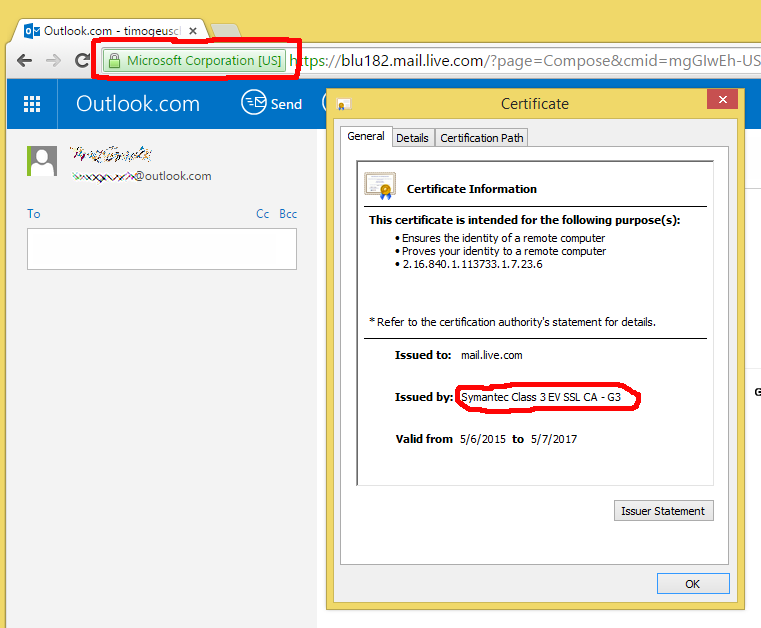761x628 pixels.
Task: Switch to the Details tab
Action: pyautogui.click(x=412, y=138)
